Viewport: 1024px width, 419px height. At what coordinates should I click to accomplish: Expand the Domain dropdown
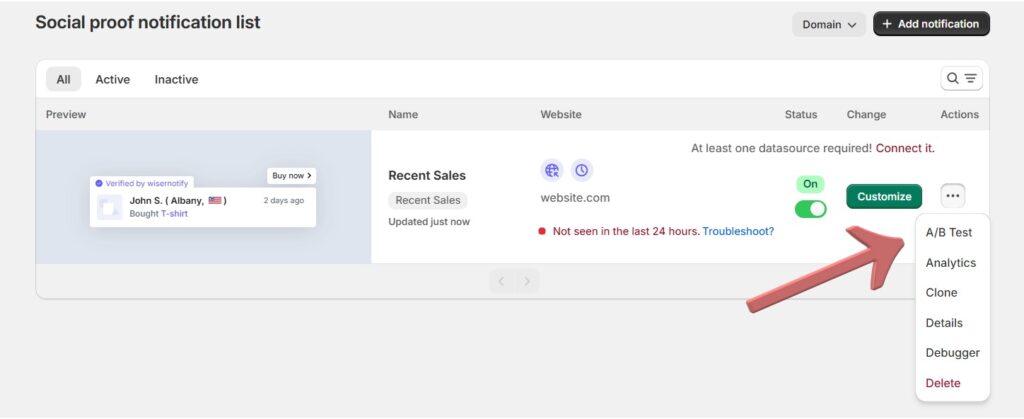pos(829,24)
